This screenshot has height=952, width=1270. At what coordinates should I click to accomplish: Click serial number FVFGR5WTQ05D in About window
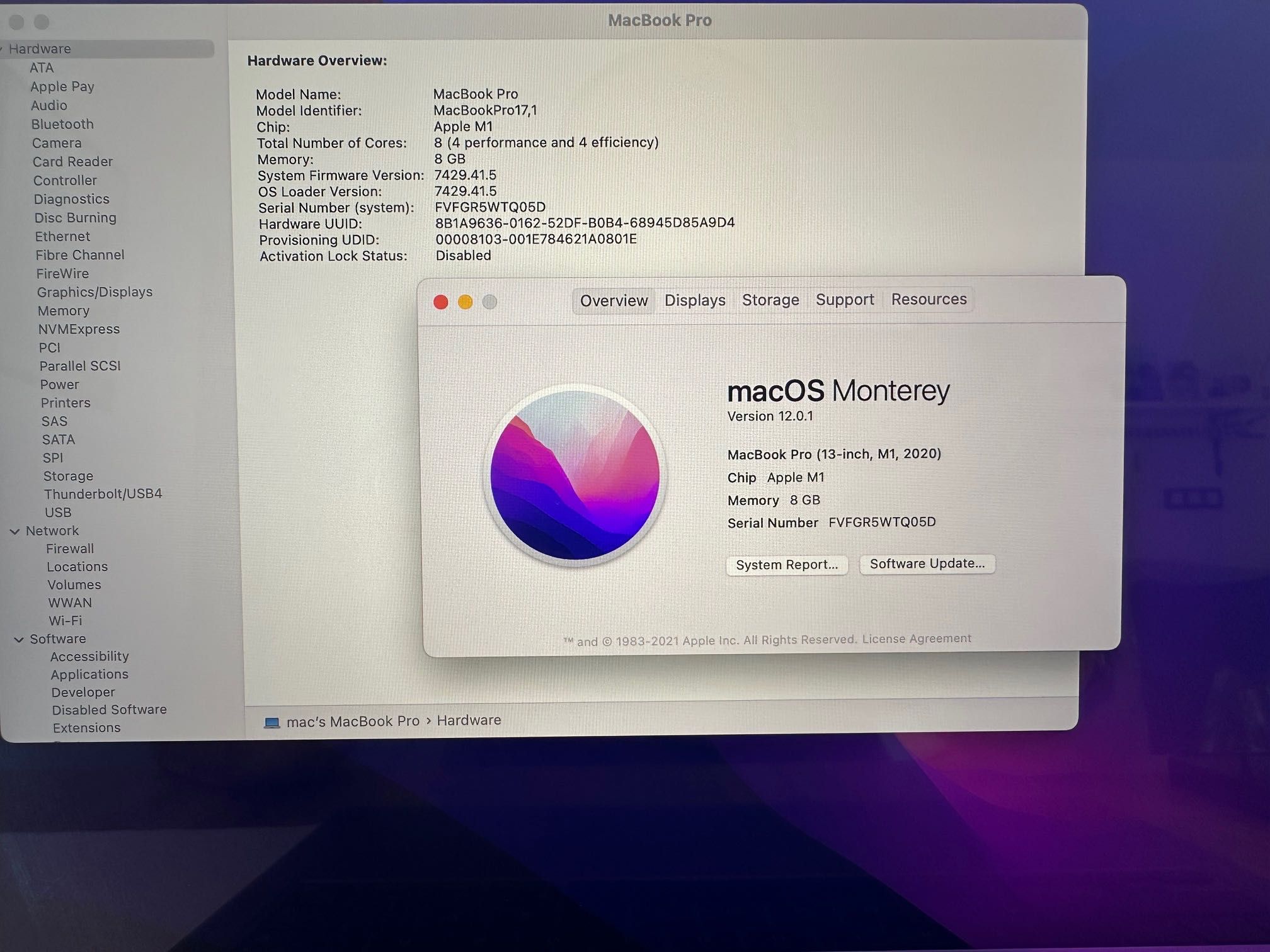(882, 522)
